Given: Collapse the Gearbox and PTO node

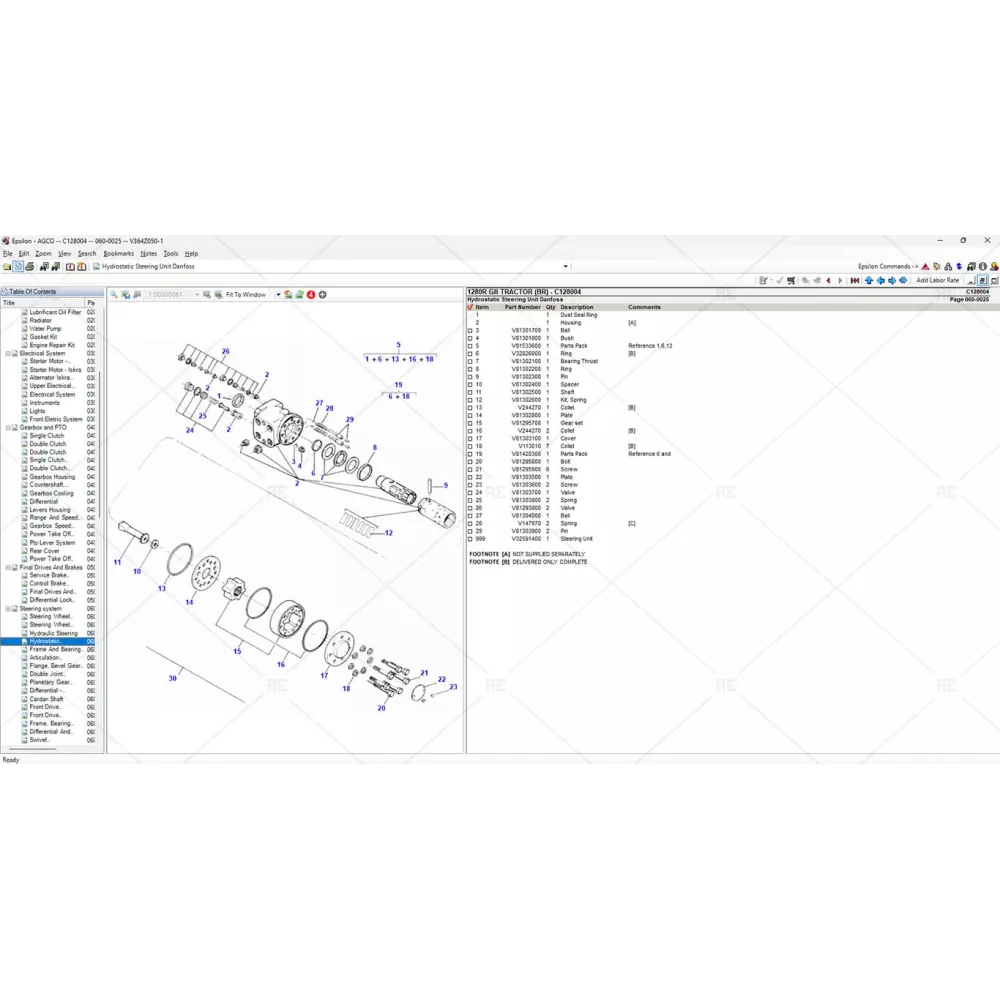Looking at the screenshot, I should [x=9, y=427].
